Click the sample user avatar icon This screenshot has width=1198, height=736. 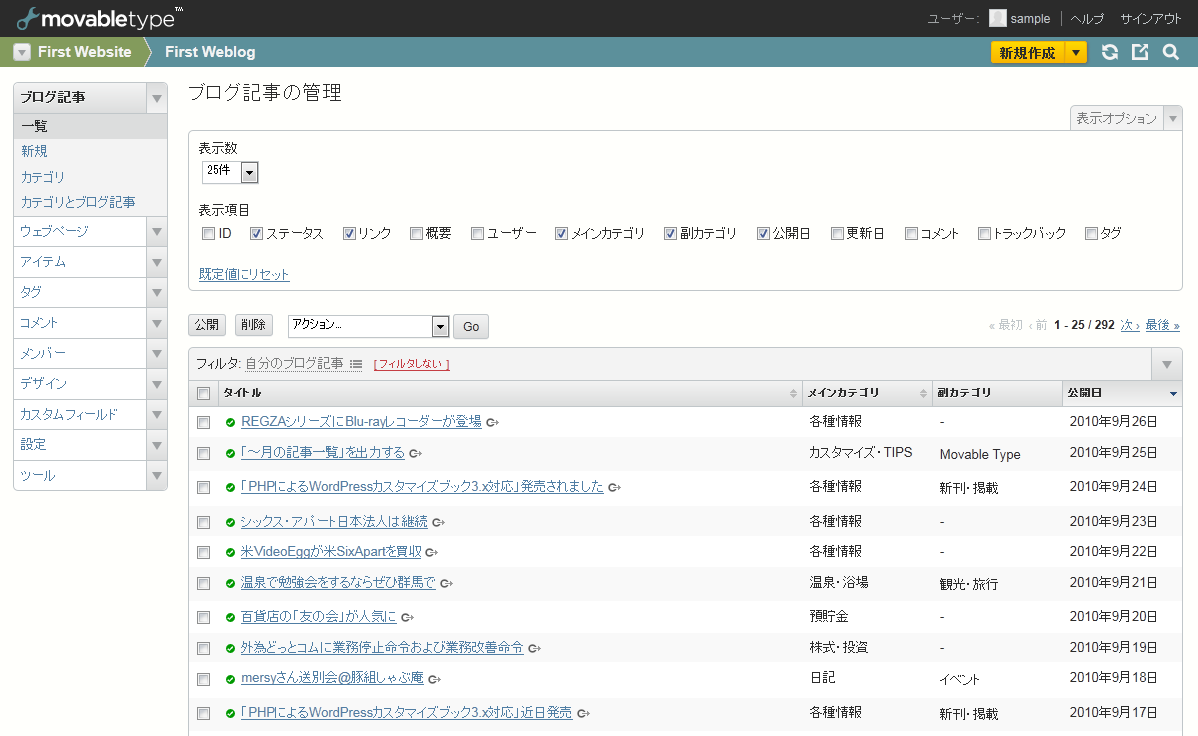click(x=997, y=18)
